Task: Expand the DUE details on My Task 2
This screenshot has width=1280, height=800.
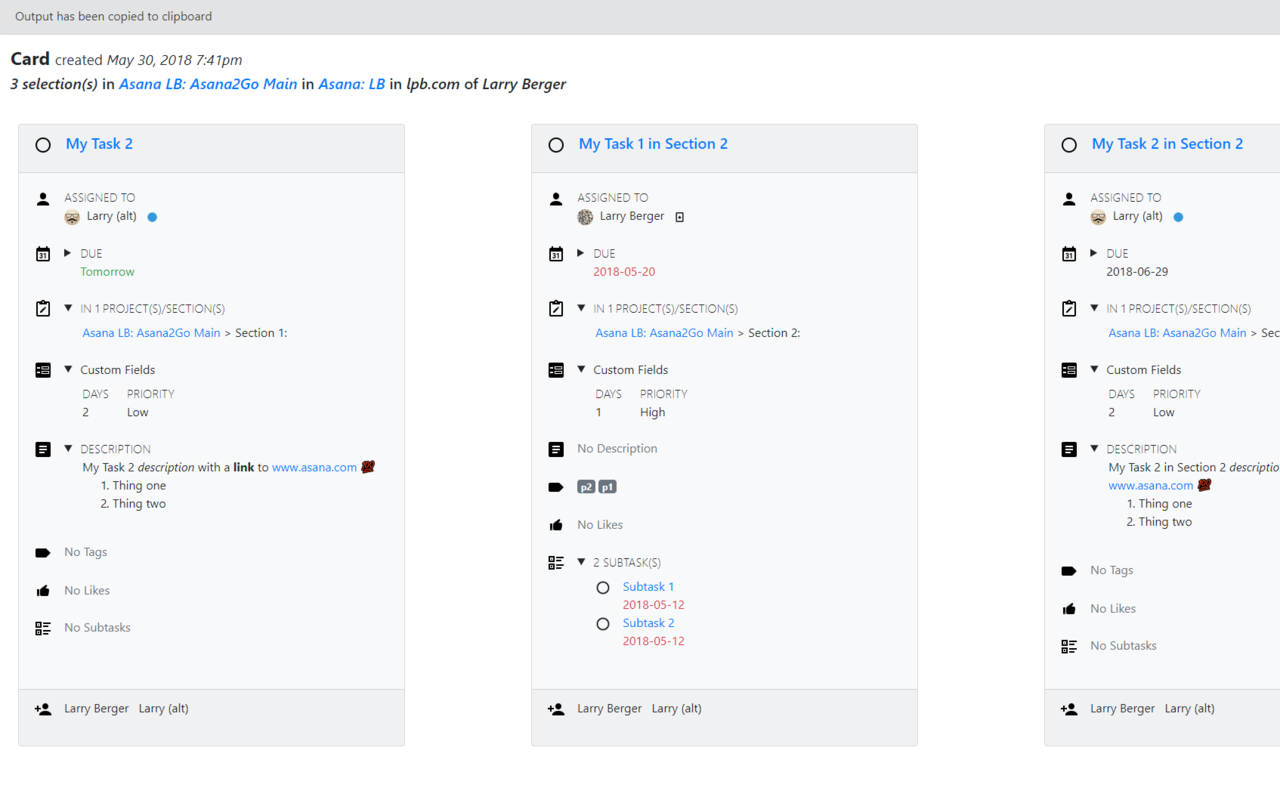Action: click(x=67, y=252)
